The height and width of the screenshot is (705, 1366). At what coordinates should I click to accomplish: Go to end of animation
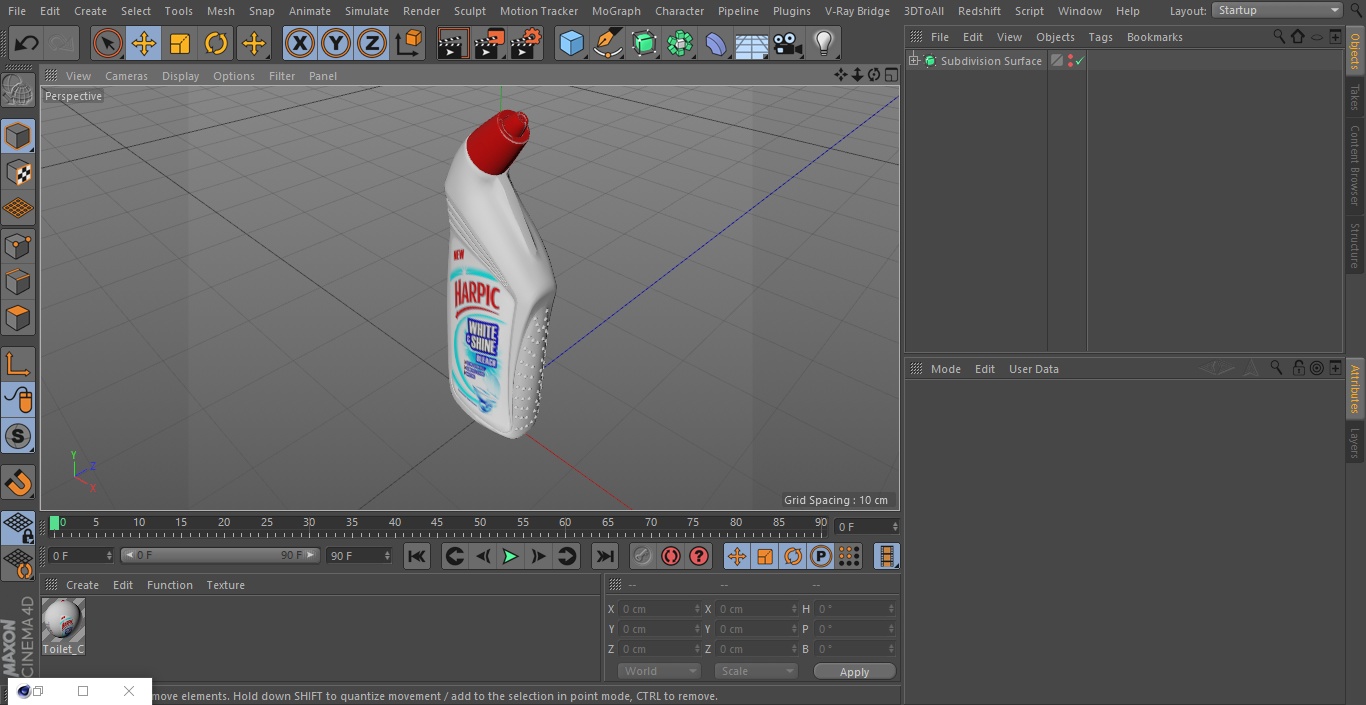click(605, 557)
